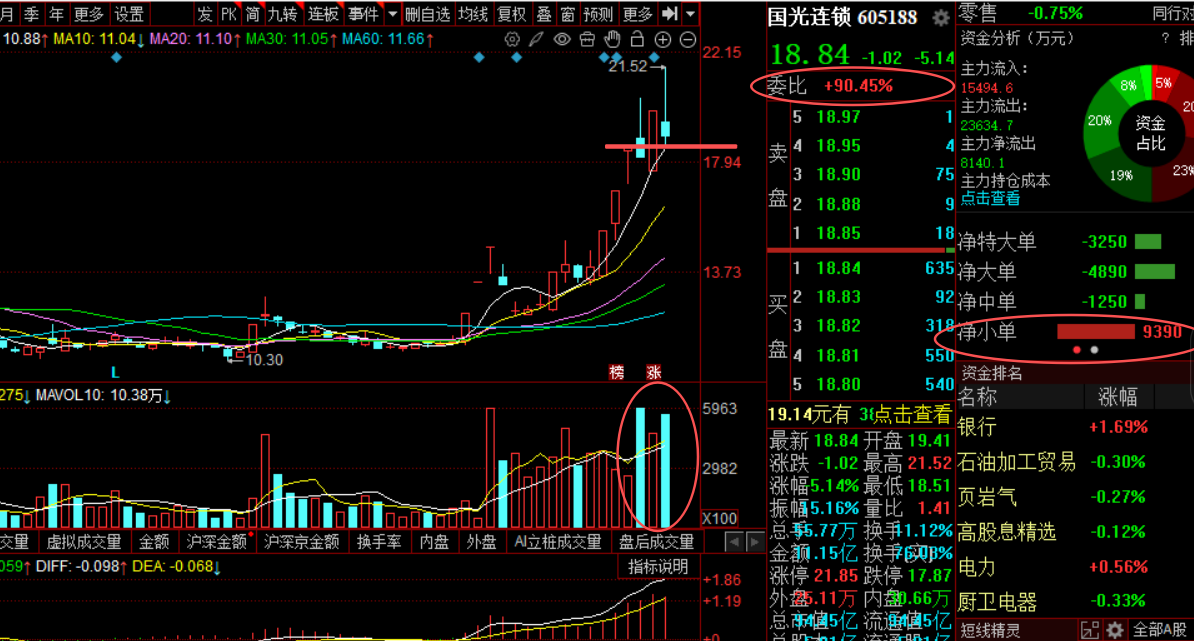This screenshot has width=1194, height=641.
Task: Zoom out the chart with minus icon
Action: click(688, 40)
